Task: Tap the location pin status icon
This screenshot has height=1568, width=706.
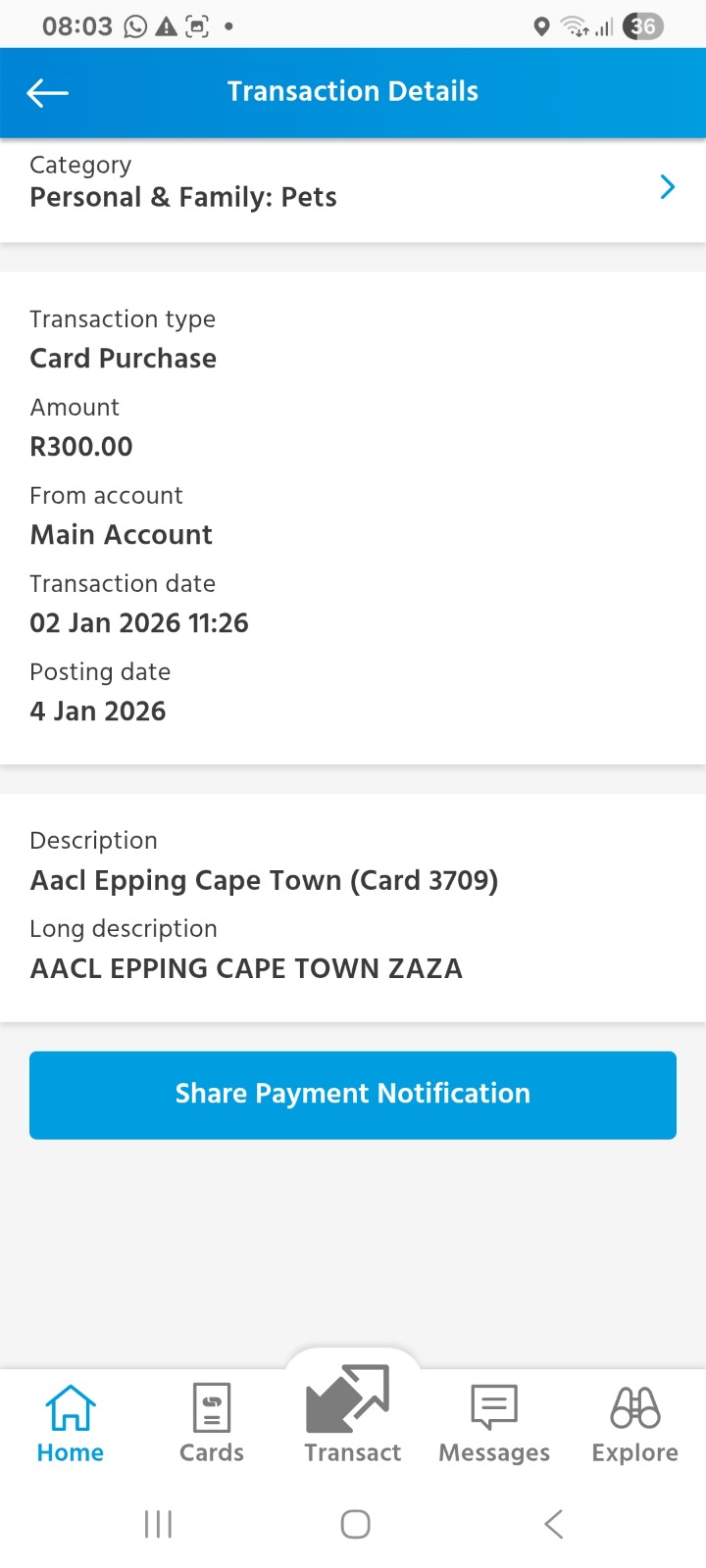Action: (x=541, y=26)
